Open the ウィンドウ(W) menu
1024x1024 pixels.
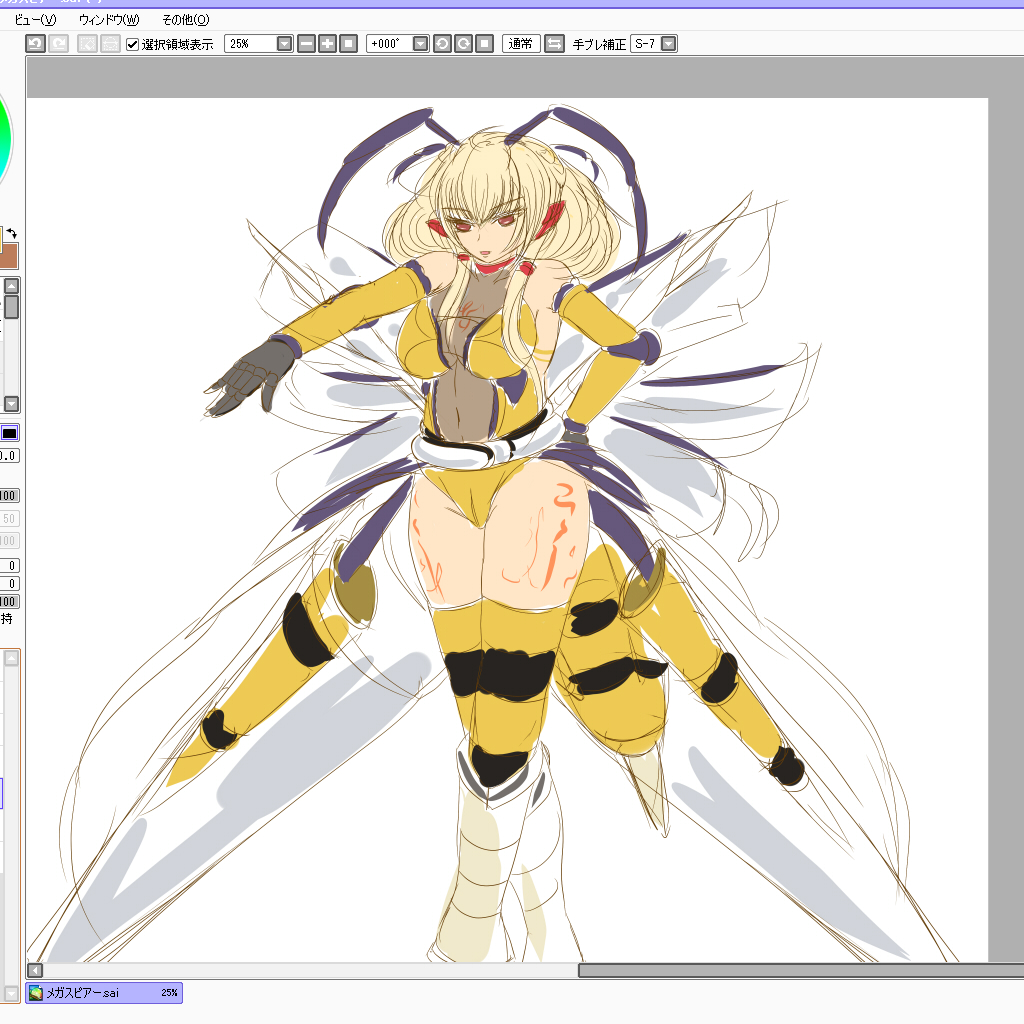(x=109, y=20)
